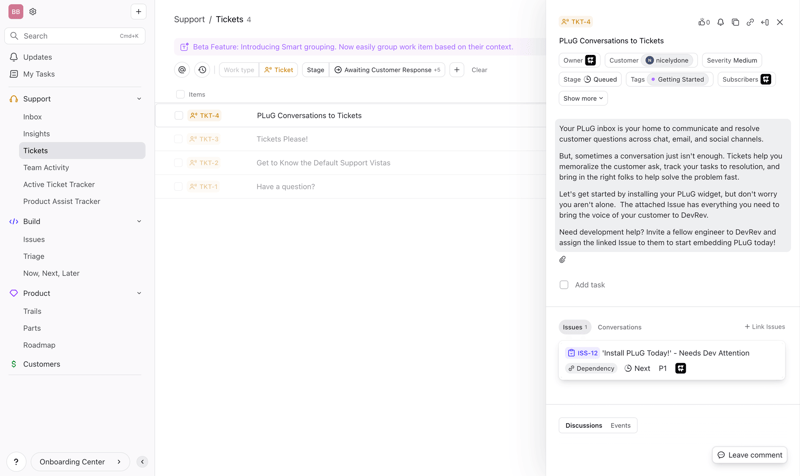This screenshot has width=800, height=476.
Task: Add a filter with the plus button
Action: [x=457, y=70]
